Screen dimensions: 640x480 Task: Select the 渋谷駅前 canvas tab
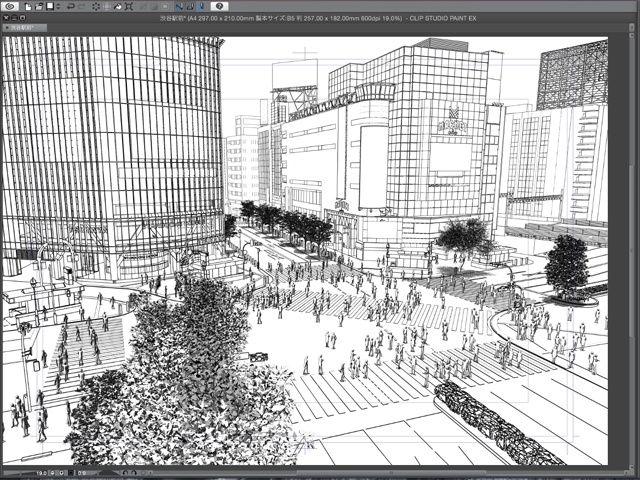[24, 28]
